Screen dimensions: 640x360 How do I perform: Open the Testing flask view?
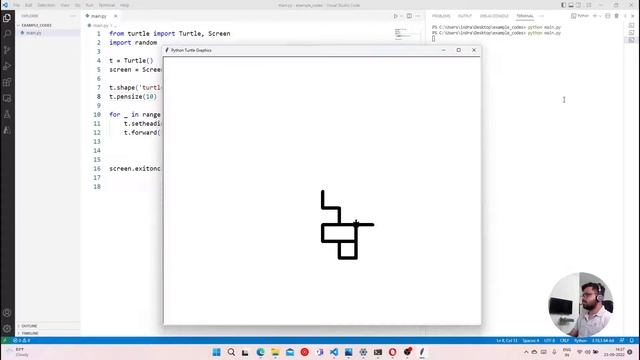point(7,114)
